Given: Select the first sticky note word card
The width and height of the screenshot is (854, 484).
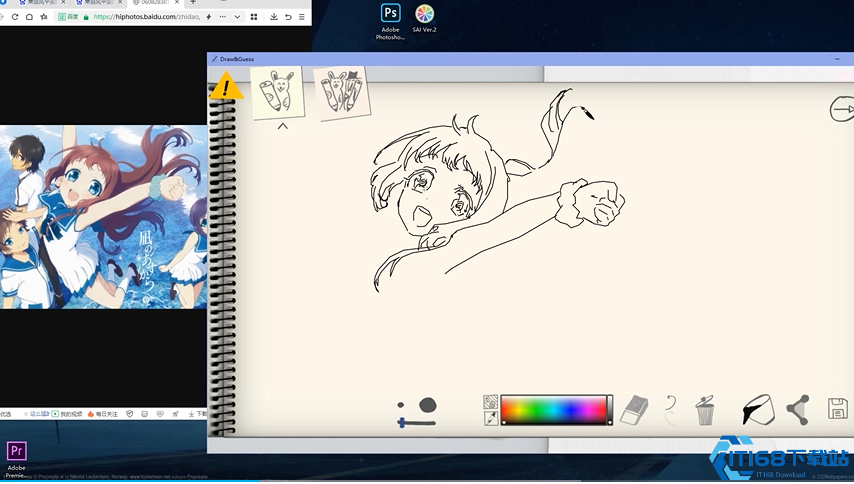Looking at the screenshot, I should [x=277, y=92].
